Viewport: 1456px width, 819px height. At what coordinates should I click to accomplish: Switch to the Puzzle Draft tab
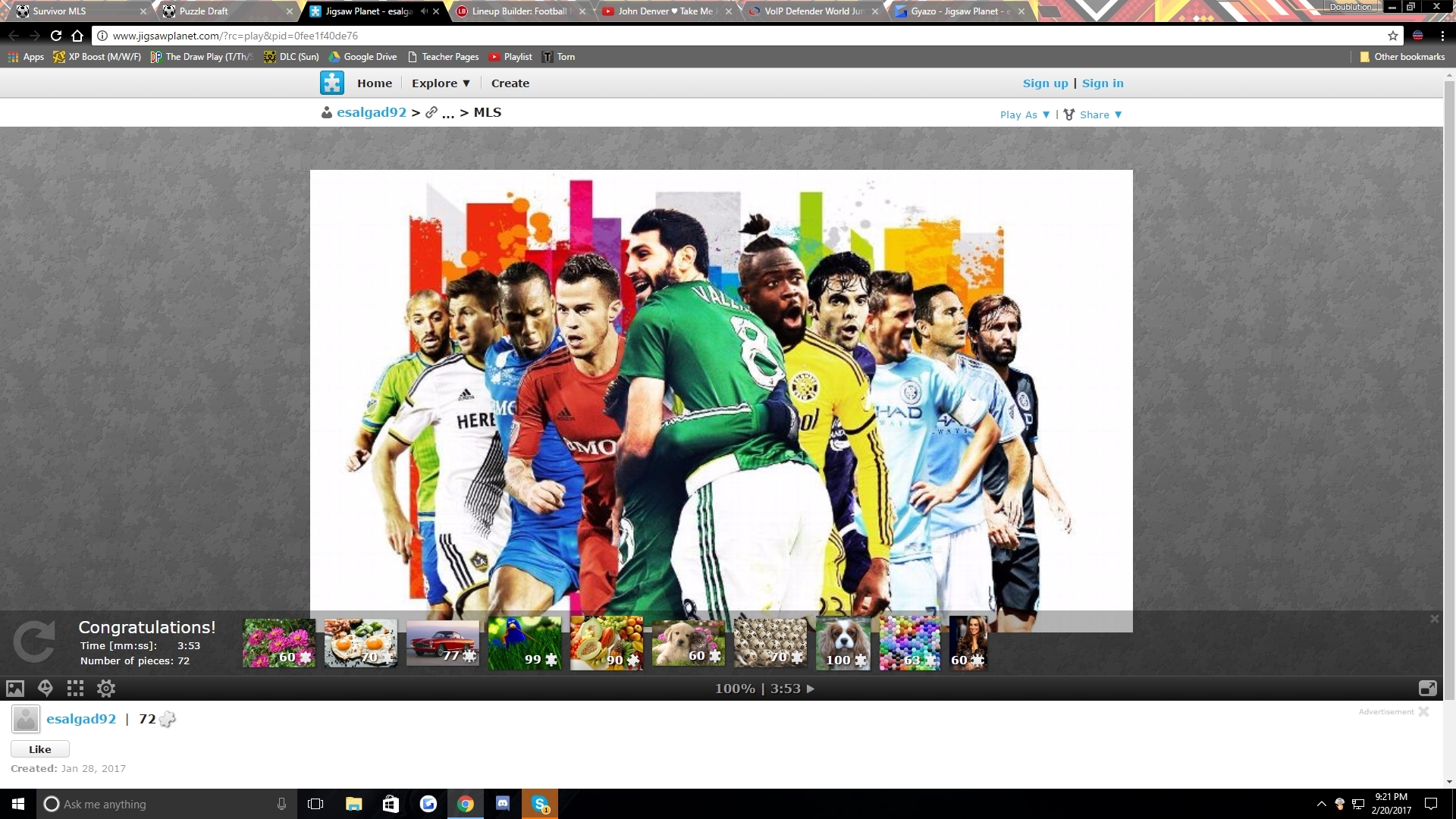[203, 11]
